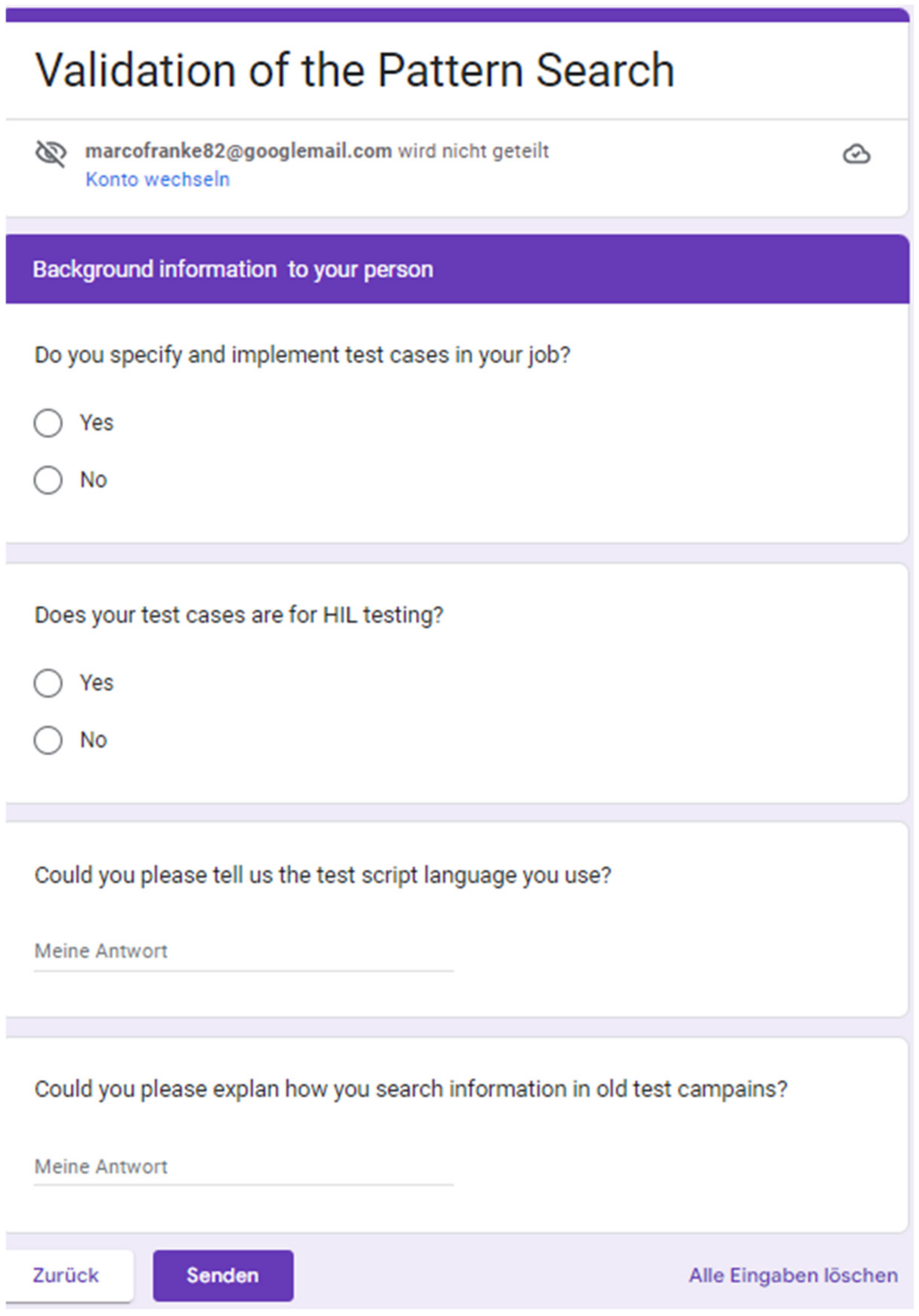The image size is (919, 1316).
Task: Click the cloud draft-saved icon
Action: [x=857, y=154]
